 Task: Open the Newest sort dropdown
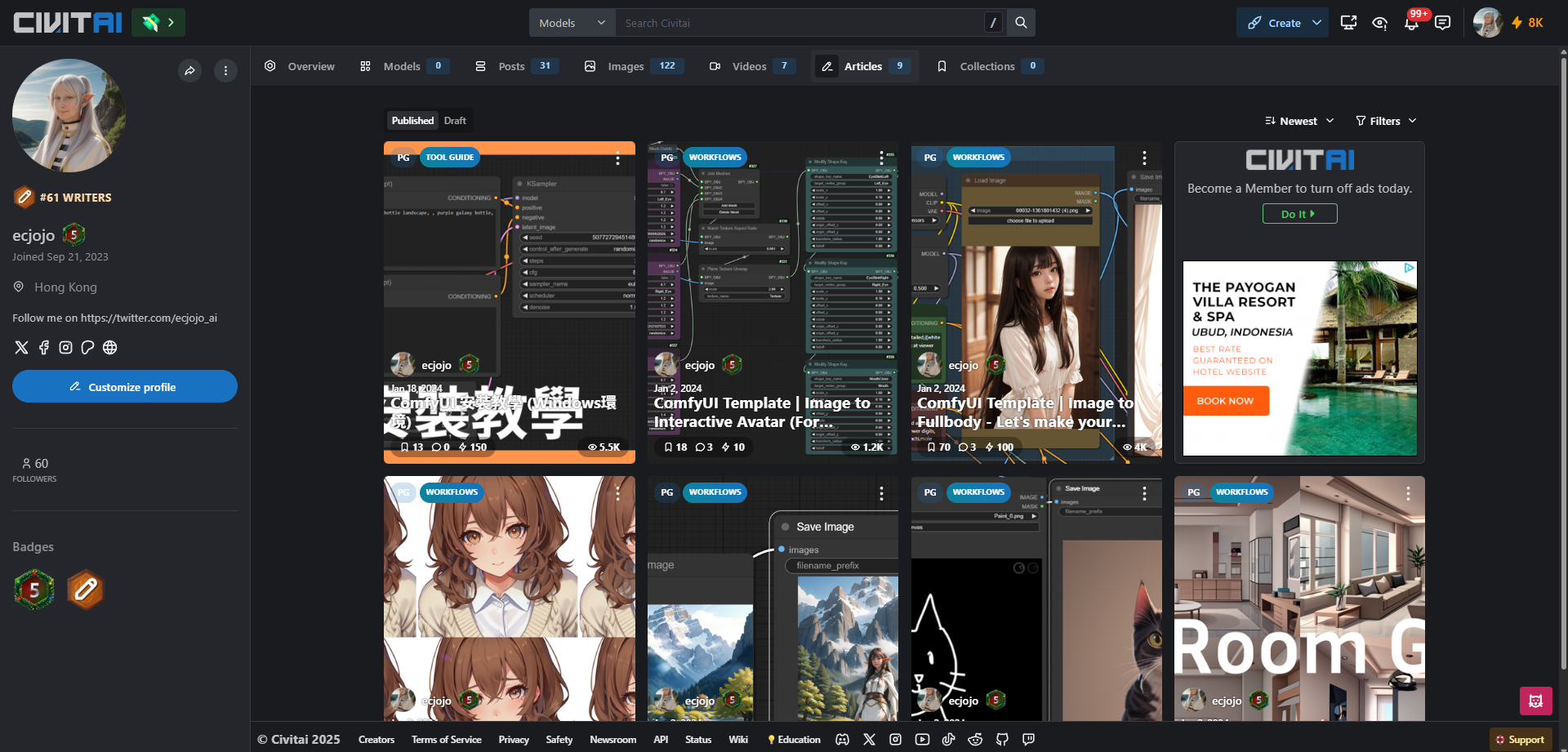click(x=1299, y=121)
